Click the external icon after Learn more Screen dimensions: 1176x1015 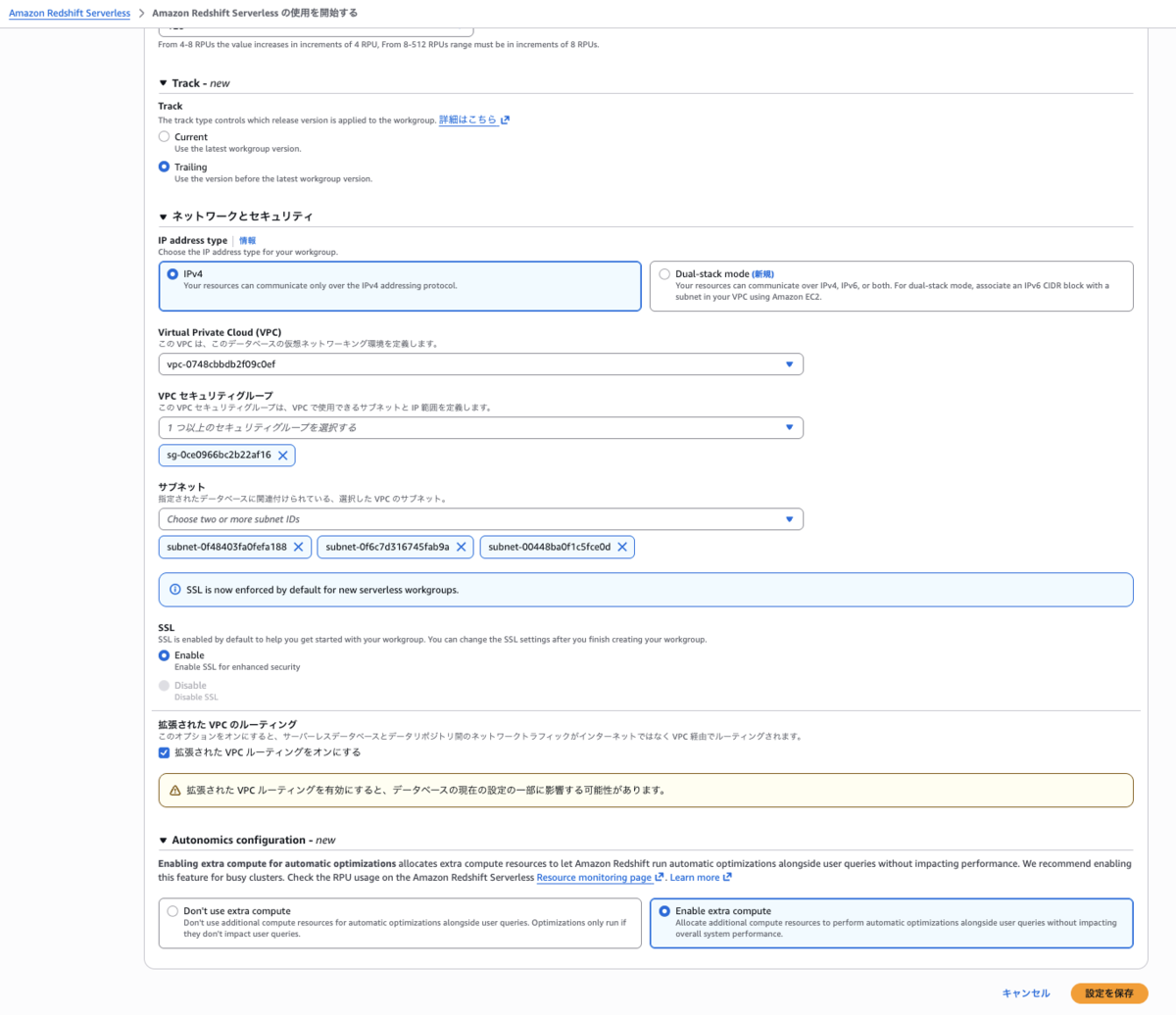tap(727, 877)
